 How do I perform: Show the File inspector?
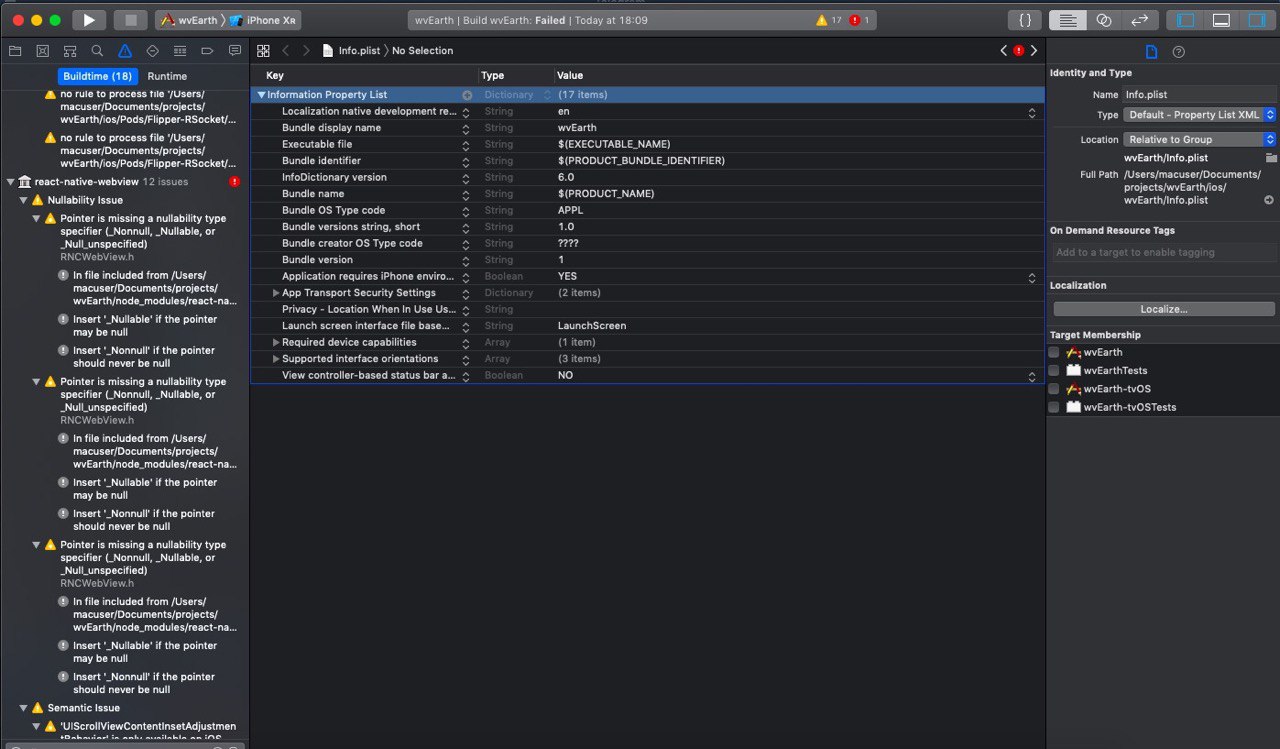click(1151, 52)
